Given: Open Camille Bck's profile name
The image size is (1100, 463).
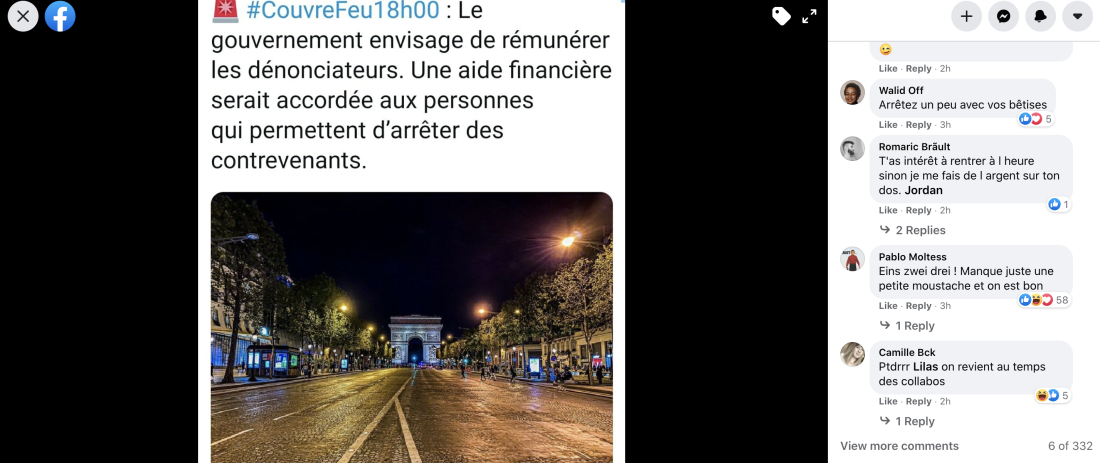Looking at the screenshot, I should click(907, 352).
